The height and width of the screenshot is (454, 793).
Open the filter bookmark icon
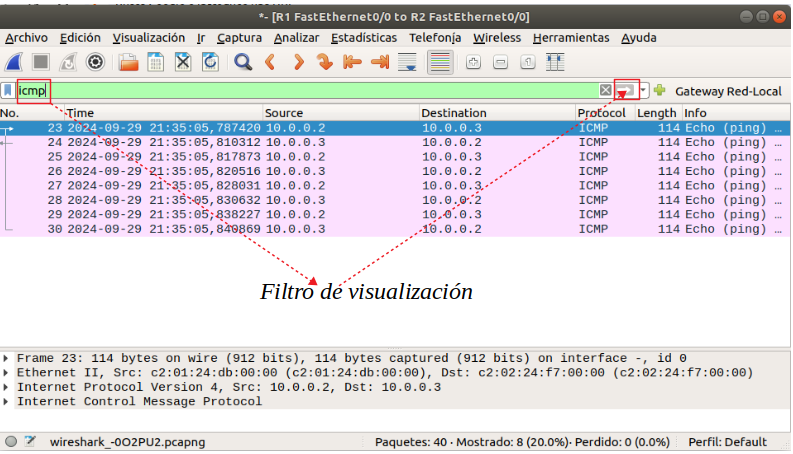coord(8,90)
